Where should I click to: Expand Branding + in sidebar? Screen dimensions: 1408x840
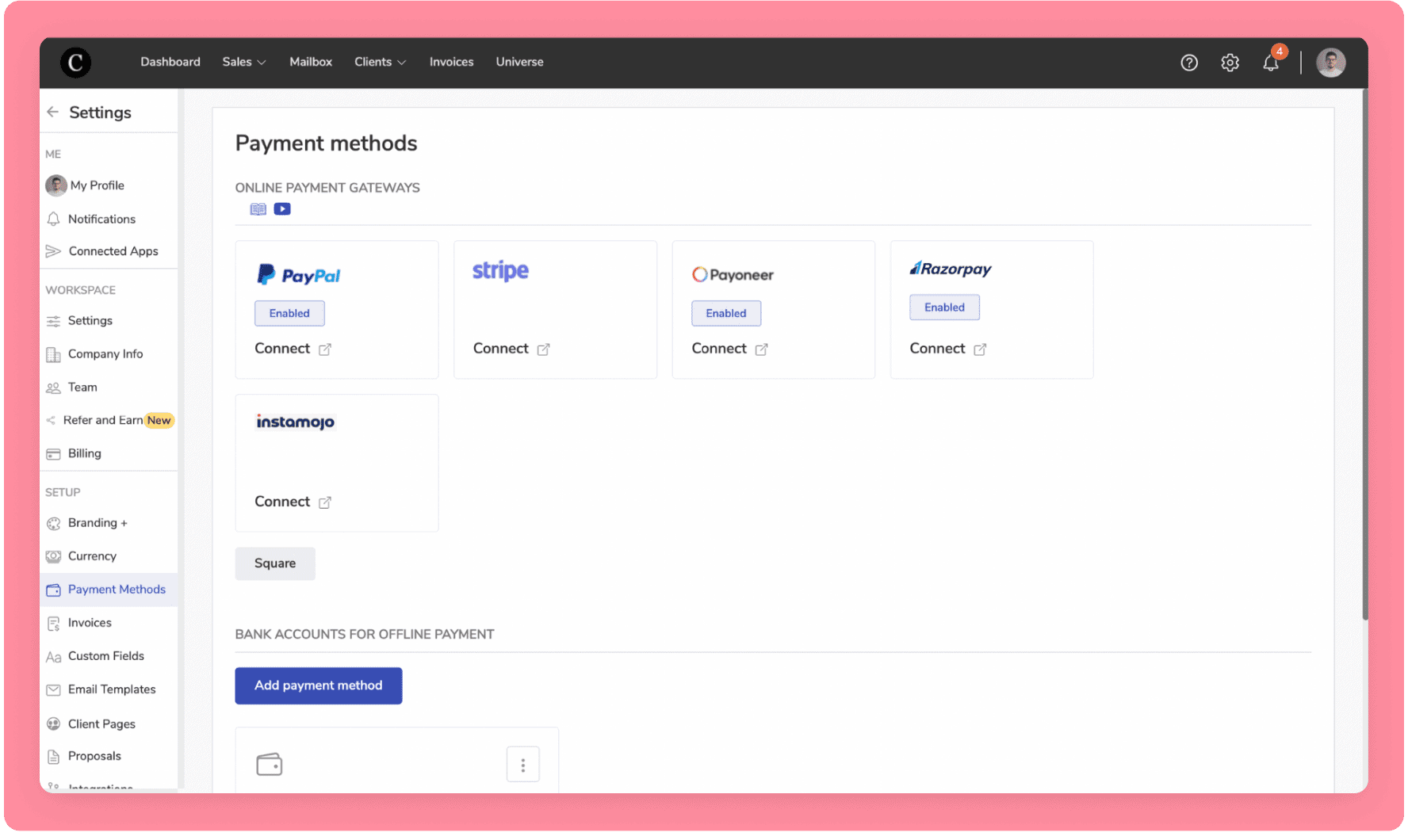pyautogui.click(x=98, y=523)
